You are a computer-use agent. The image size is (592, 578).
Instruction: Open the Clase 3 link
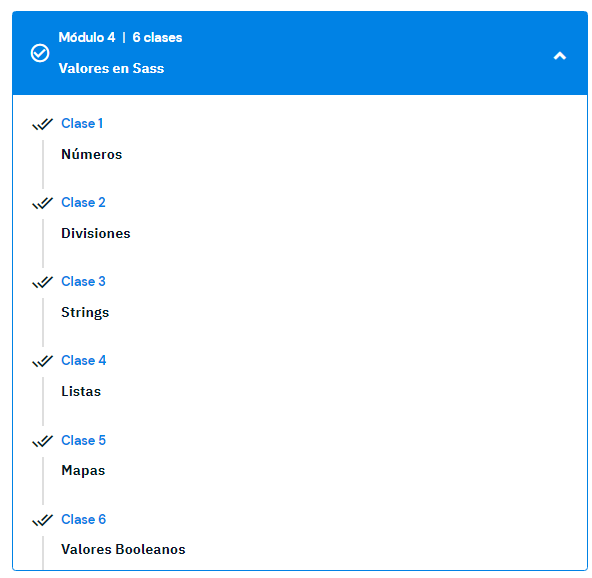pos(83,281)
